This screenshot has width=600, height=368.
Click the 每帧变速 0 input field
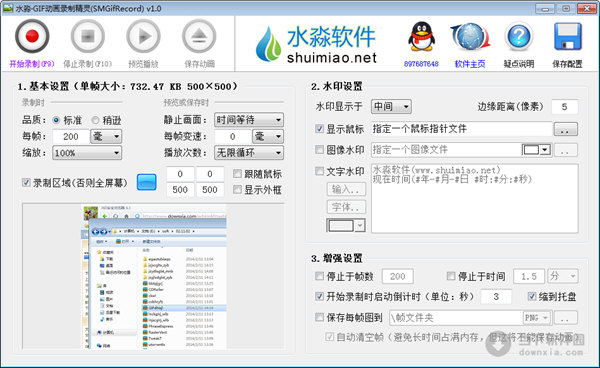233,136
